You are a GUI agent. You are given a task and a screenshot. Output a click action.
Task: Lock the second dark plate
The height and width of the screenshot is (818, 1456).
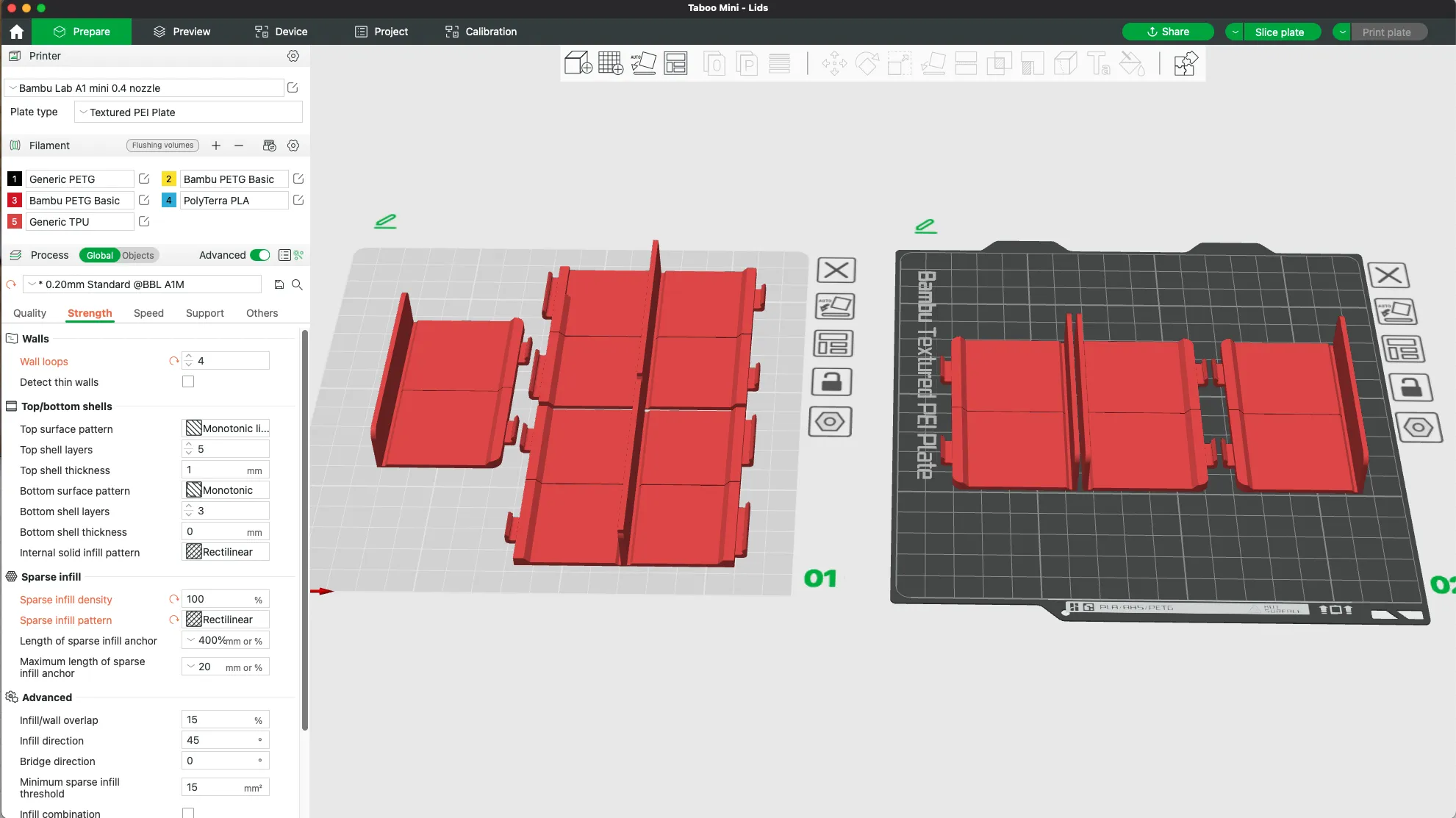click(x=1410, y=387)
